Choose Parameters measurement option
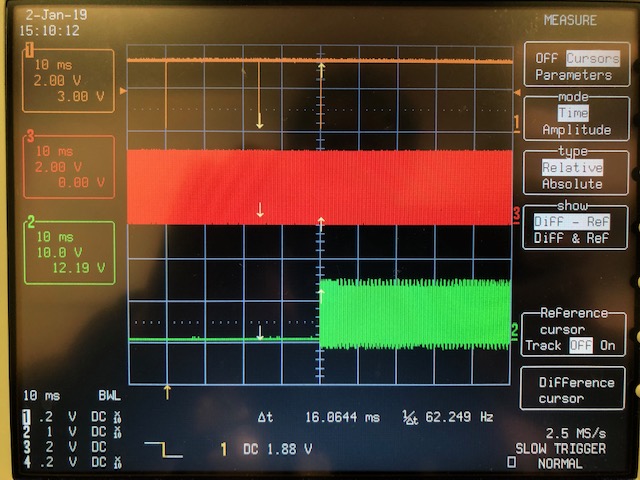640x480 pixels. click(573, 75)
